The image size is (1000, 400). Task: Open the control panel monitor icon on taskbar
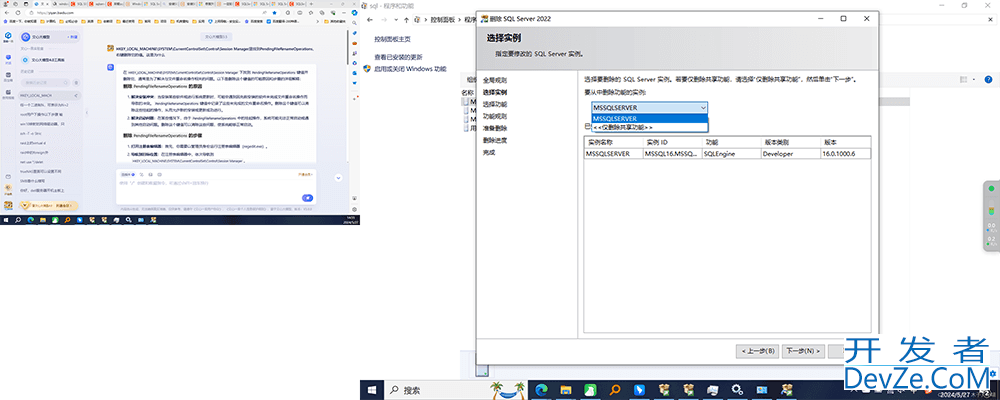761,389
